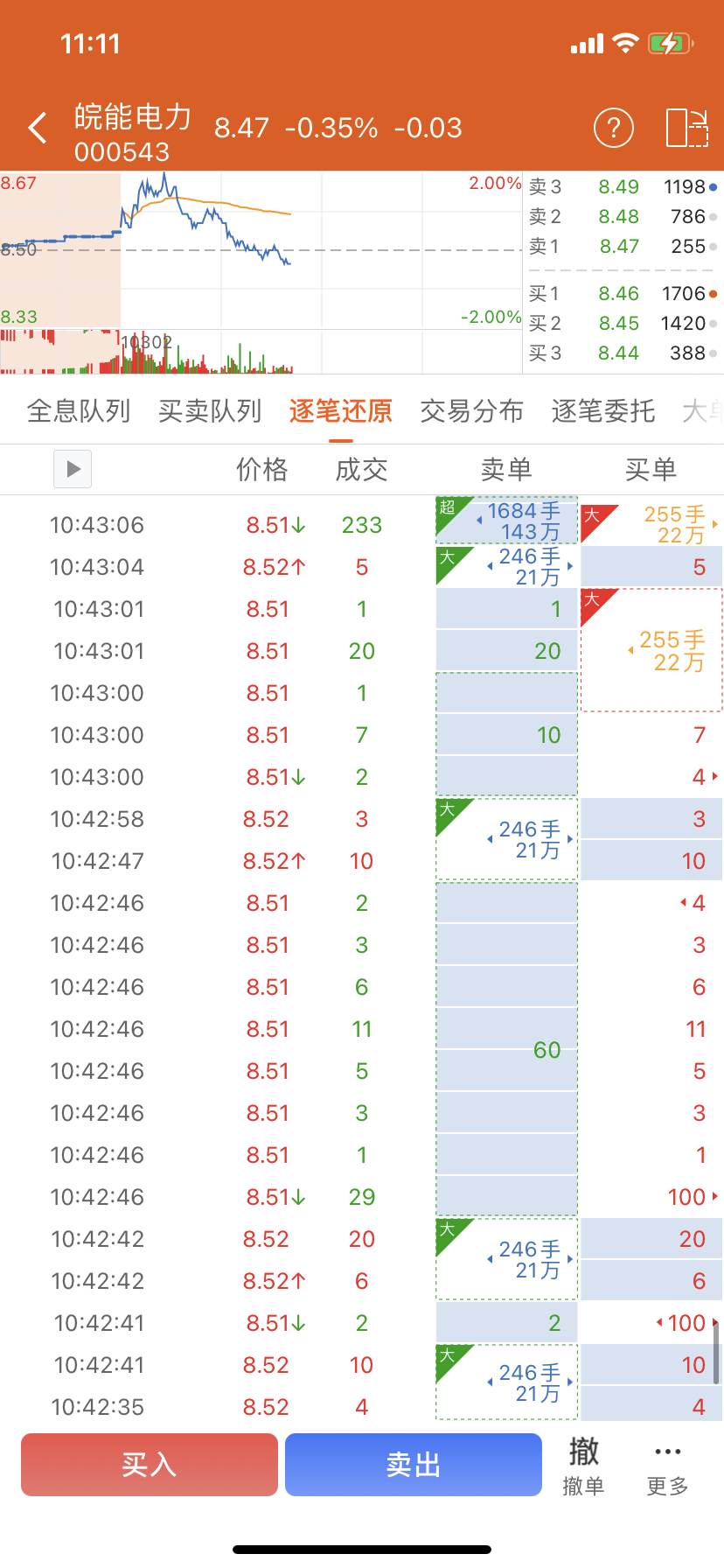This screenshot has width=724, height=1568.
Task: Select the blue dot beside 卖3 quote
Action: coord(714,187)
